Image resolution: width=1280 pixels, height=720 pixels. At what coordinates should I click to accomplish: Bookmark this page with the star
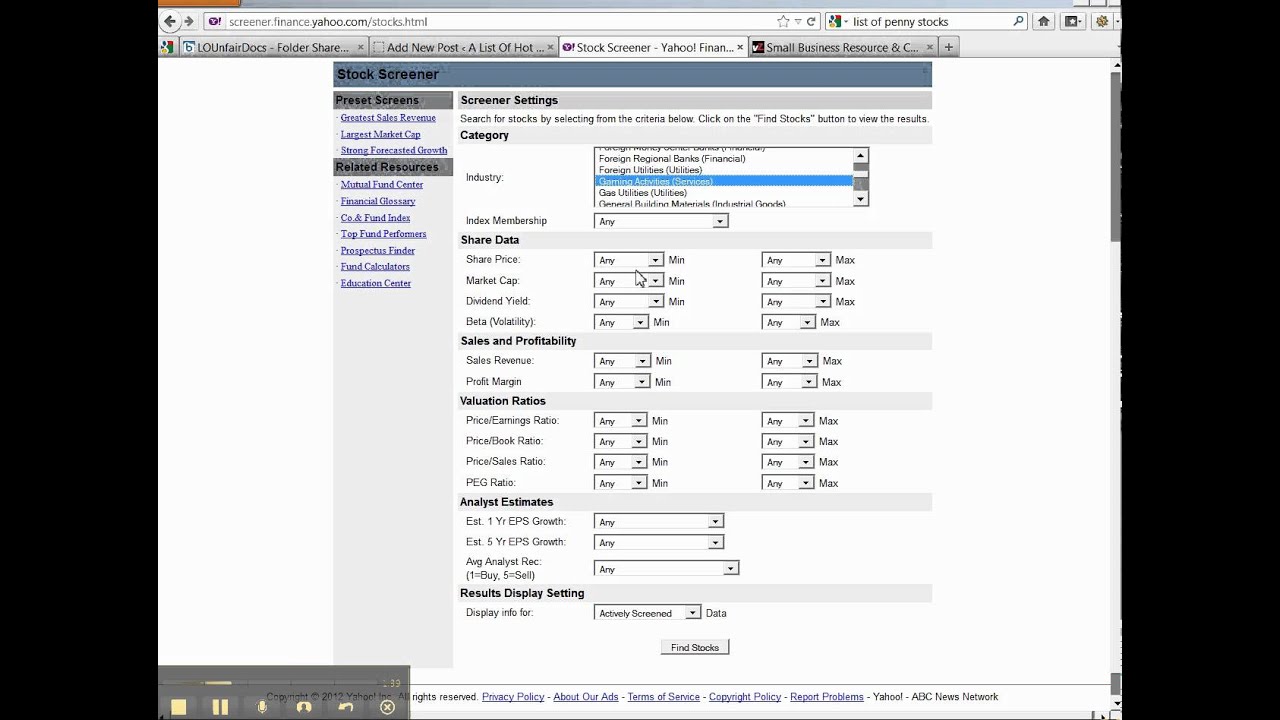point(783,21)
